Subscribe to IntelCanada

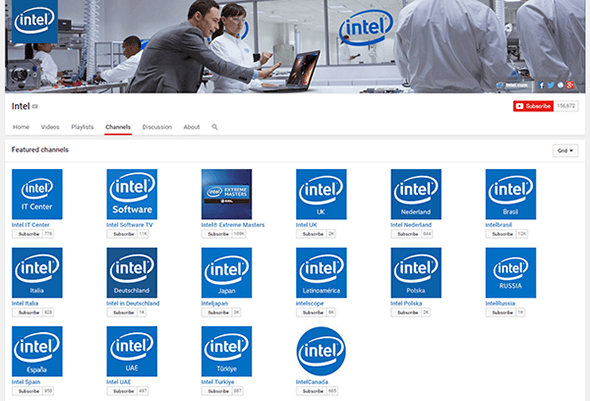(x=312, y=391)
